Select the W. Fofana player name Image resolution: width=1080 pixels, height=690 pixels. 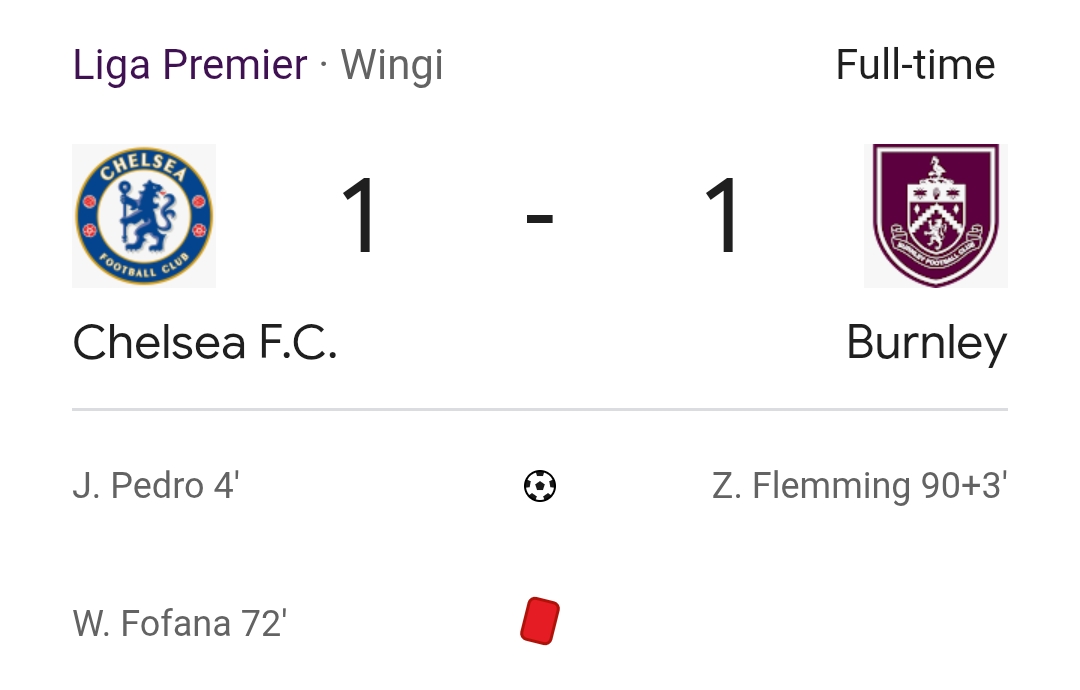point(152,623)
